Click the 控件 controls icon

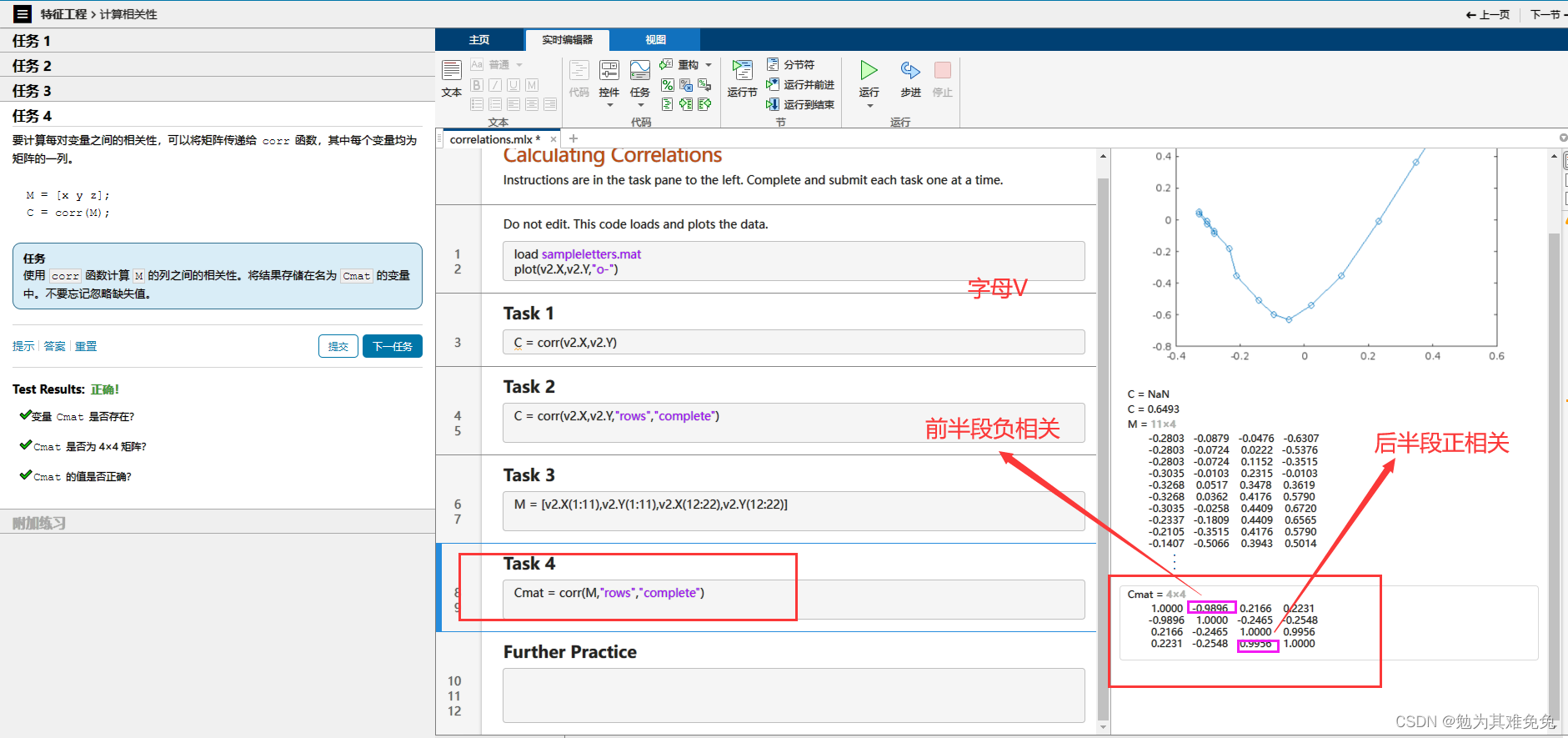pyautogui.click(x=609, y=71)
